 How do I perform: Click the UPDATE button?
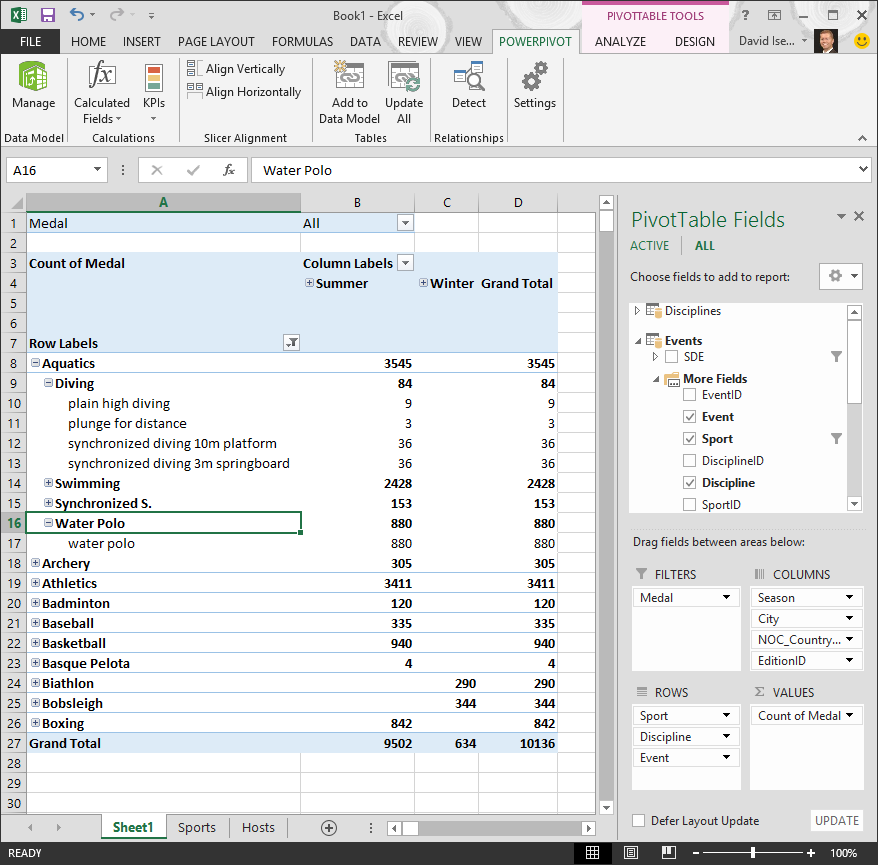[836, 820]
